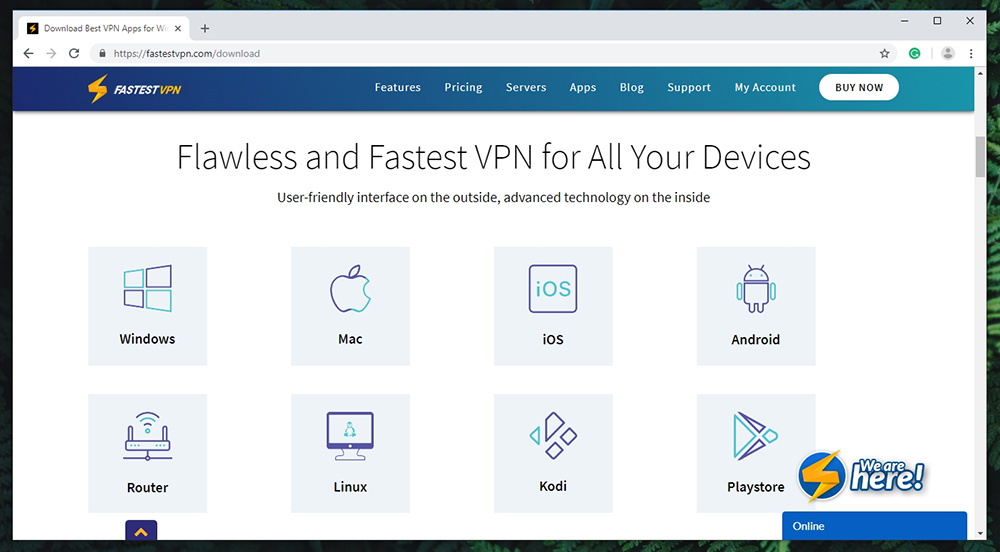Viewport: 1000px width, 552px height.
Task: Pick the Android robot icon
Action: point(756,289)
